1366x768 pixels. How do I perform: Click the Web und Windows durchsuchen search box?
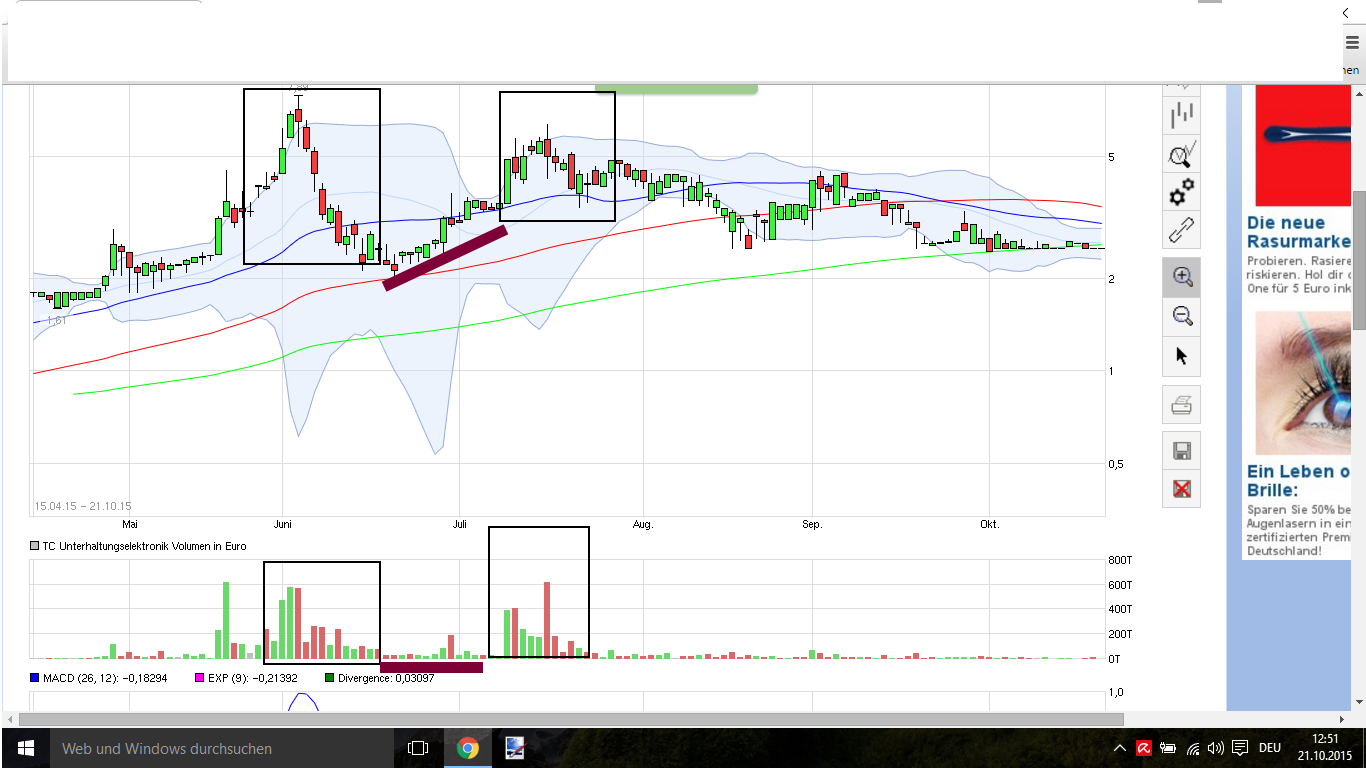click(x=222, y=748)
